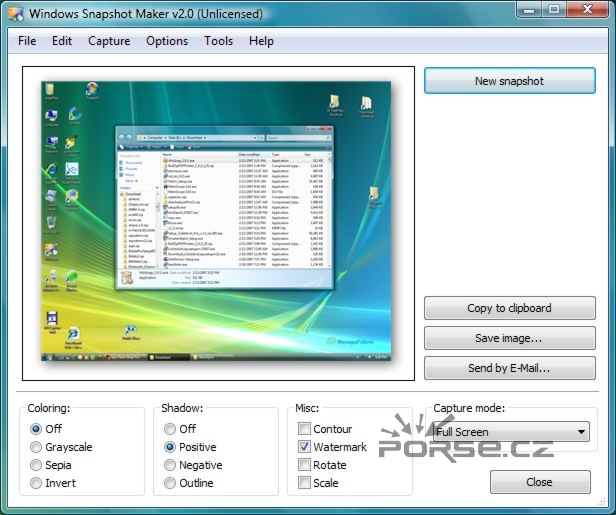Enable the Contour checkbox
616x515 pixels.
click(305, 429)
